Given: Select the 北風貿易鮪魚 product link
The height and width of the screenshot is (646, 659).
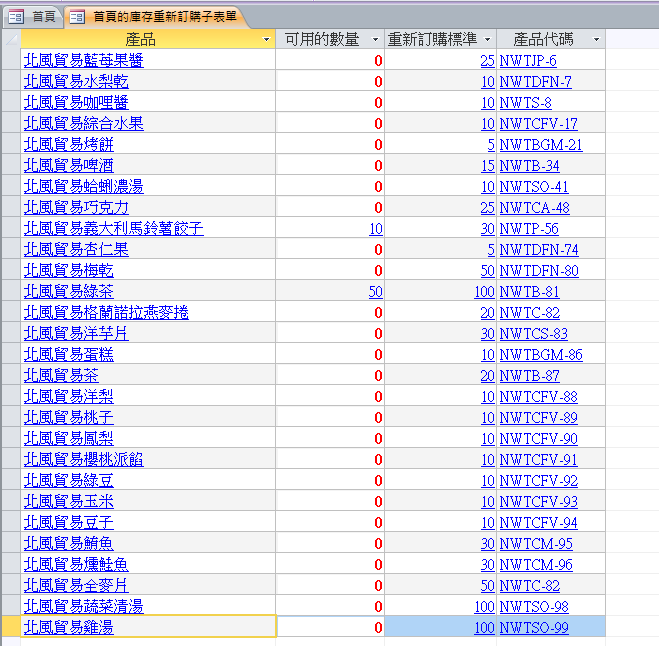Looking at the screenshot, I should click(x=69, y=543).
